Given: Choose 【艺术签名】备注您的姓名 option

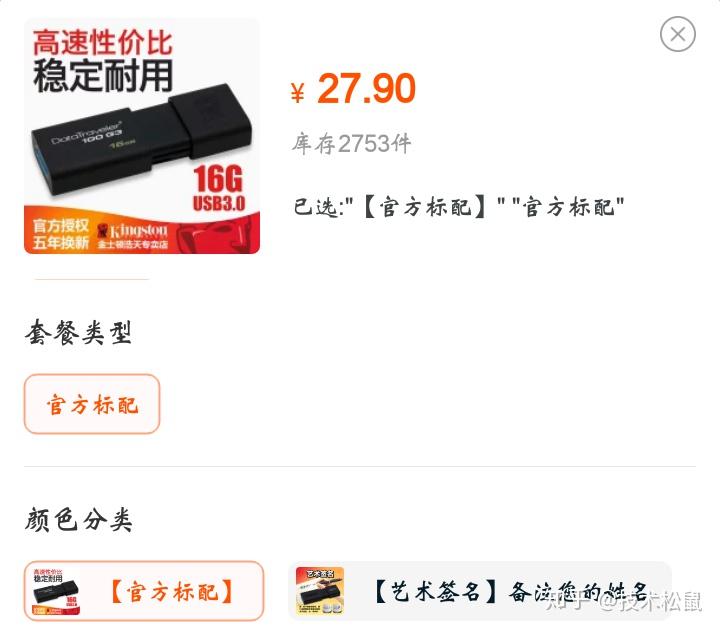Looking at the screenshot, I should tap(480, 591).
